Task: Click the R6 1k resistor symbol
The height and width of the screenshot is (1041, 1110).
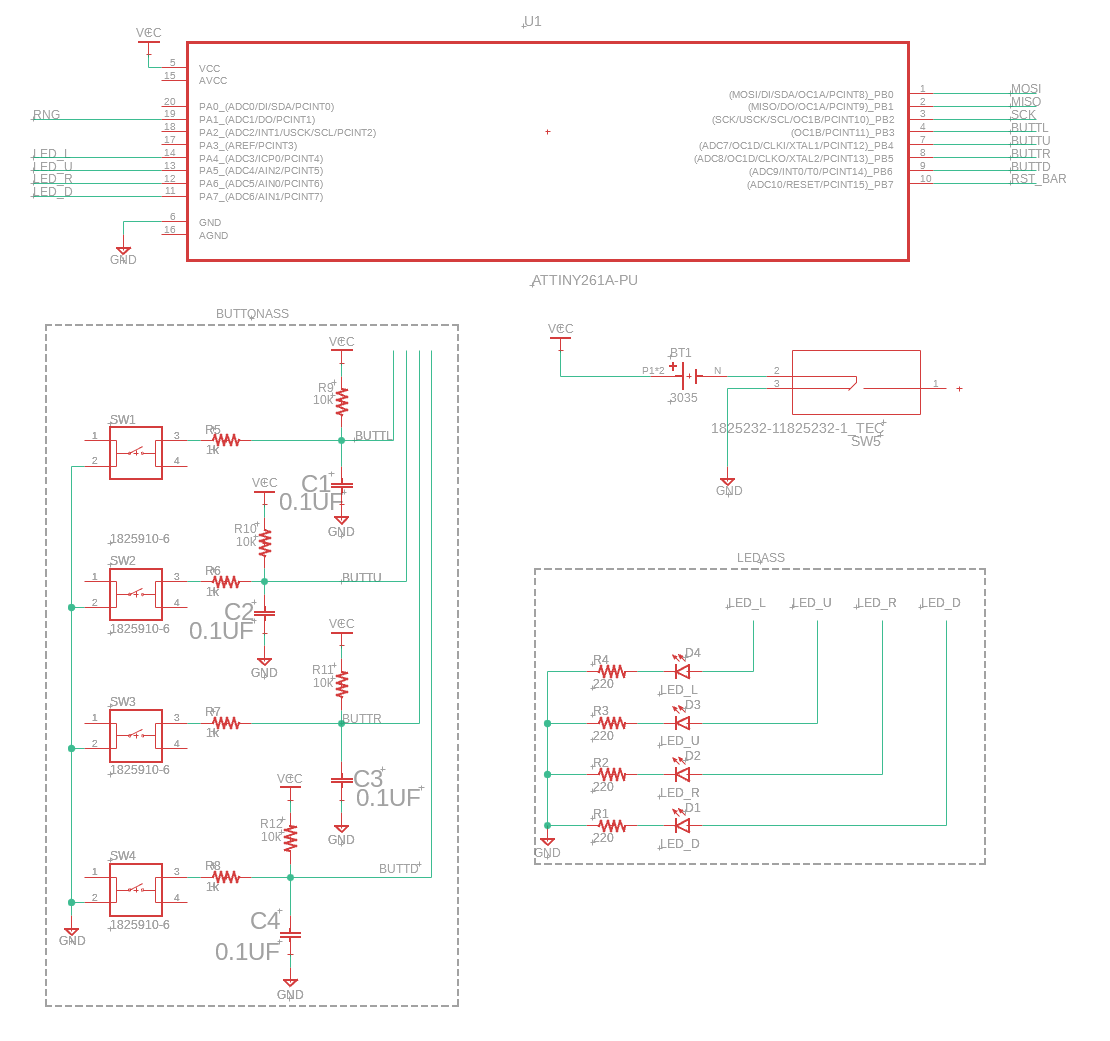Action: [x=226, y=582]
